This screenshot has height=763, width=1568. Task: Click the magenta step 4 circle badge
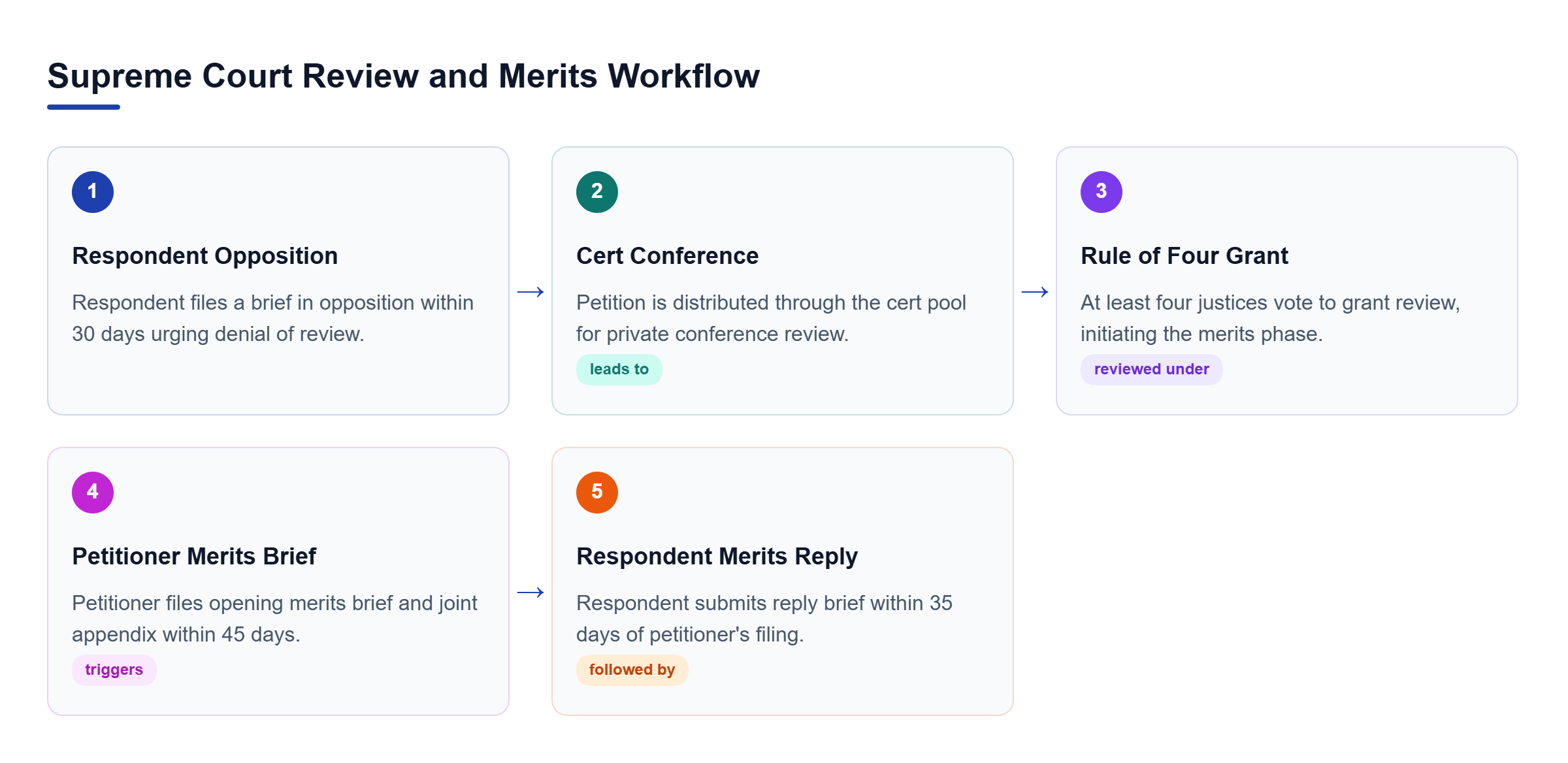click(93, 493)
